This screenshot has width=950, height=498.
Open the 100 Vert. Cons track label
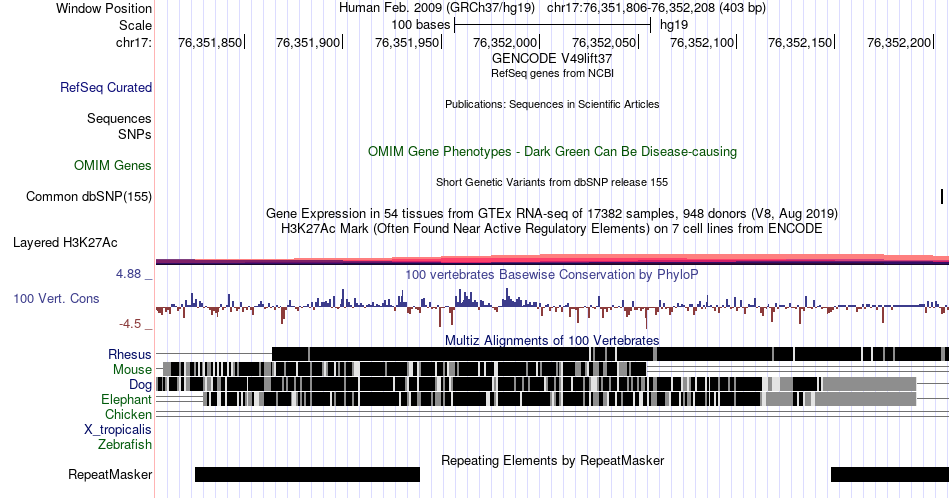(56, 298)
